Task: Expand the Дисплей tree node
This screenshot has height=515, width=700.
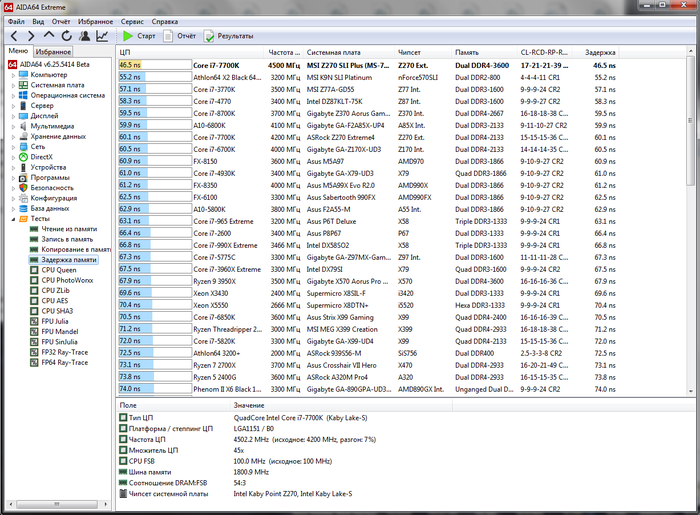Action: pyautogui.click(x=13, y=116)
